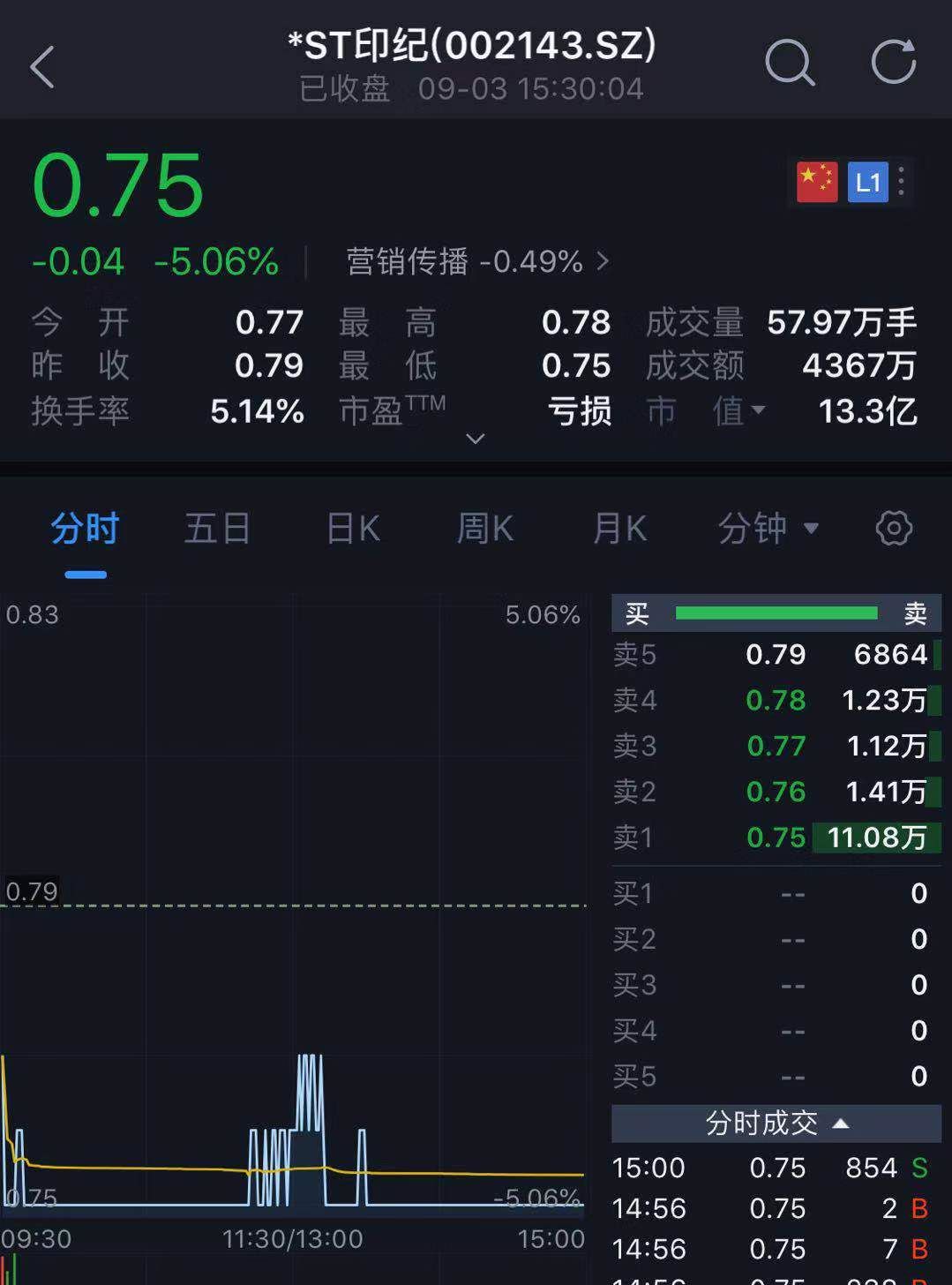This screenshot has width=952, height=1285.
Task: Tap the 最高 value 0.78
Action: 576,323
